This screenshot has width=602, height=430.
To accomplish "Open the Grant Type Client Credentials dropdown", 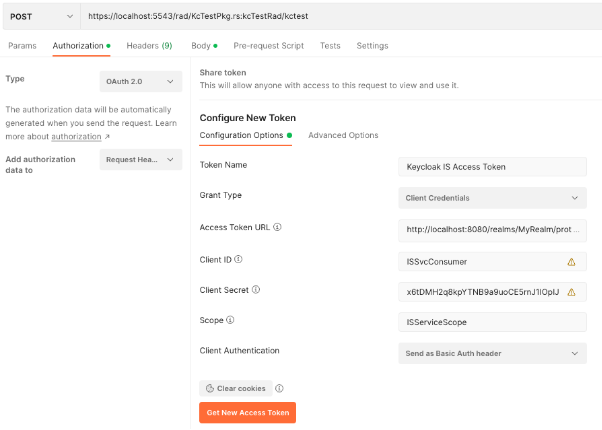I will point(492,198).
